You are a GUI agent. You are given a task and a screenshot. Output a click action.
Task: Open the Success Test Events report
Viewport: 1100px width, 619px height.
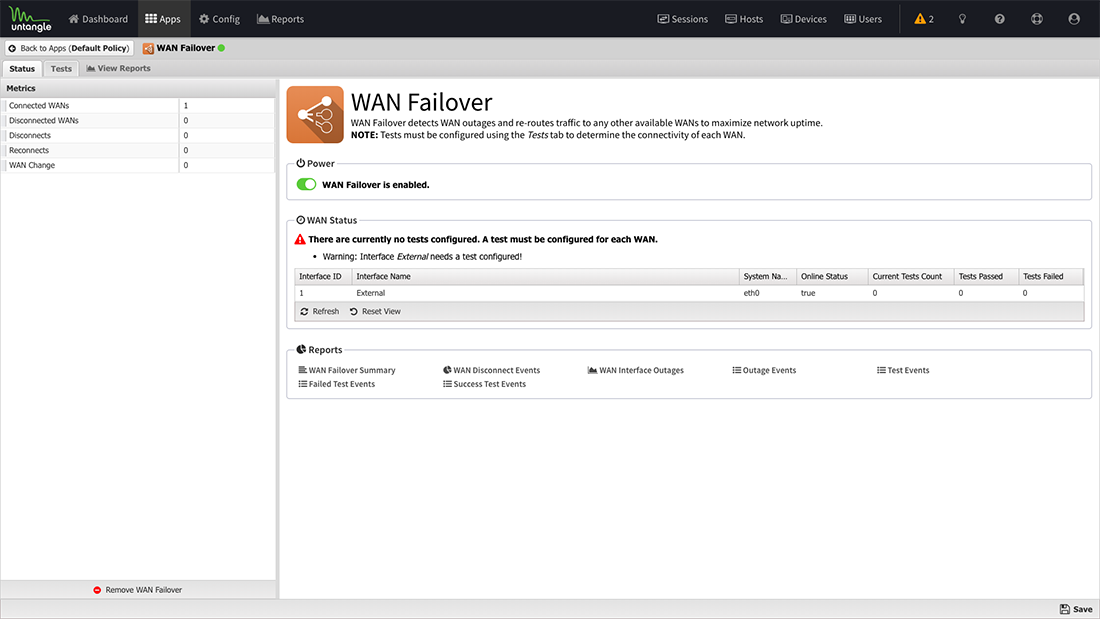(484, 385)
